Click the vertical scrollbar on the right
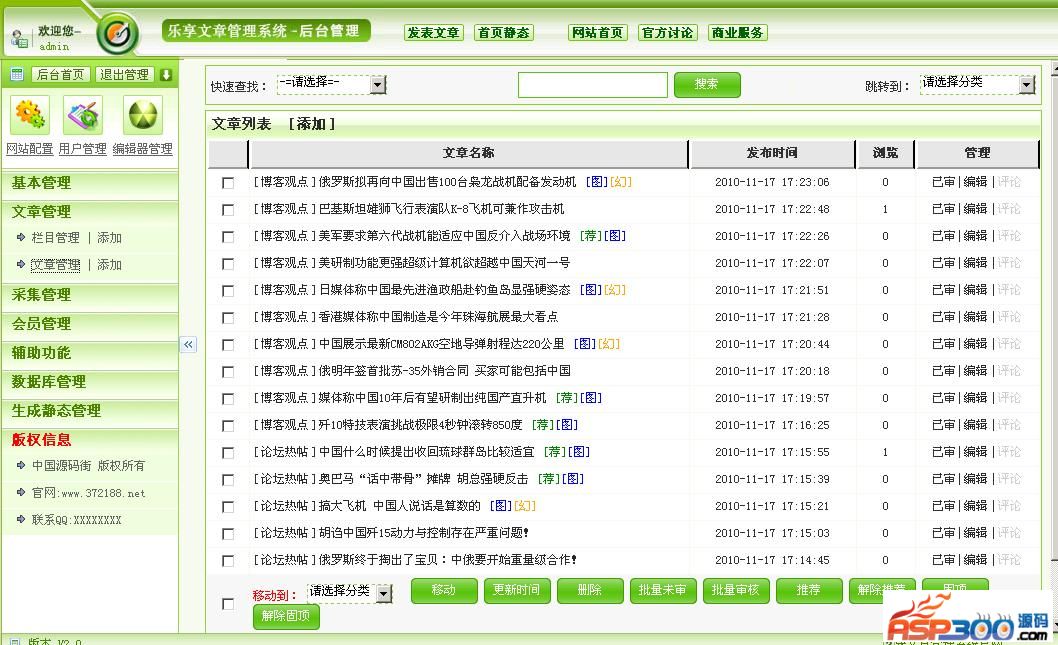 (1055, 315)
